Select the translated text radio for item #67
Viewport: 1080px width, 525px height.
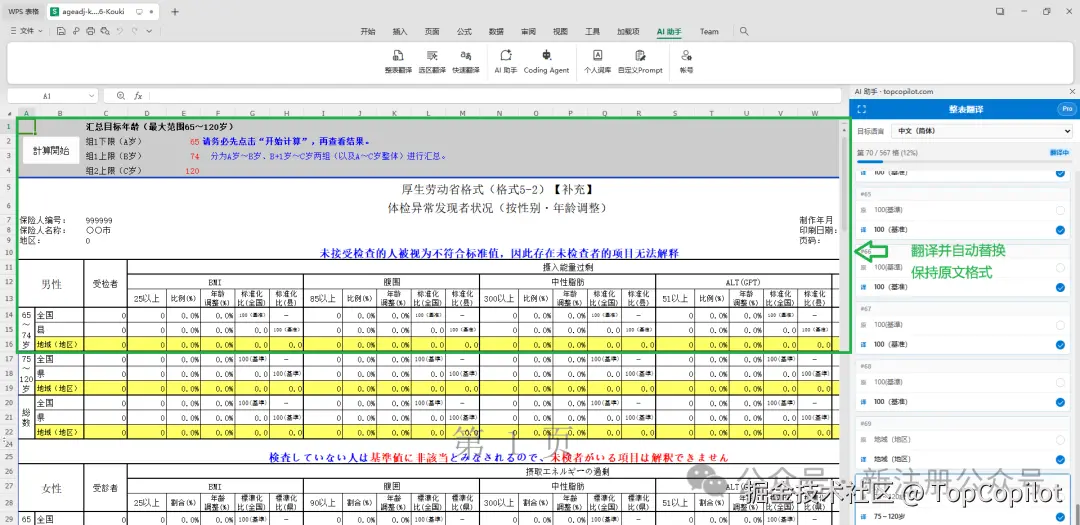click(x=1060, y=344)
